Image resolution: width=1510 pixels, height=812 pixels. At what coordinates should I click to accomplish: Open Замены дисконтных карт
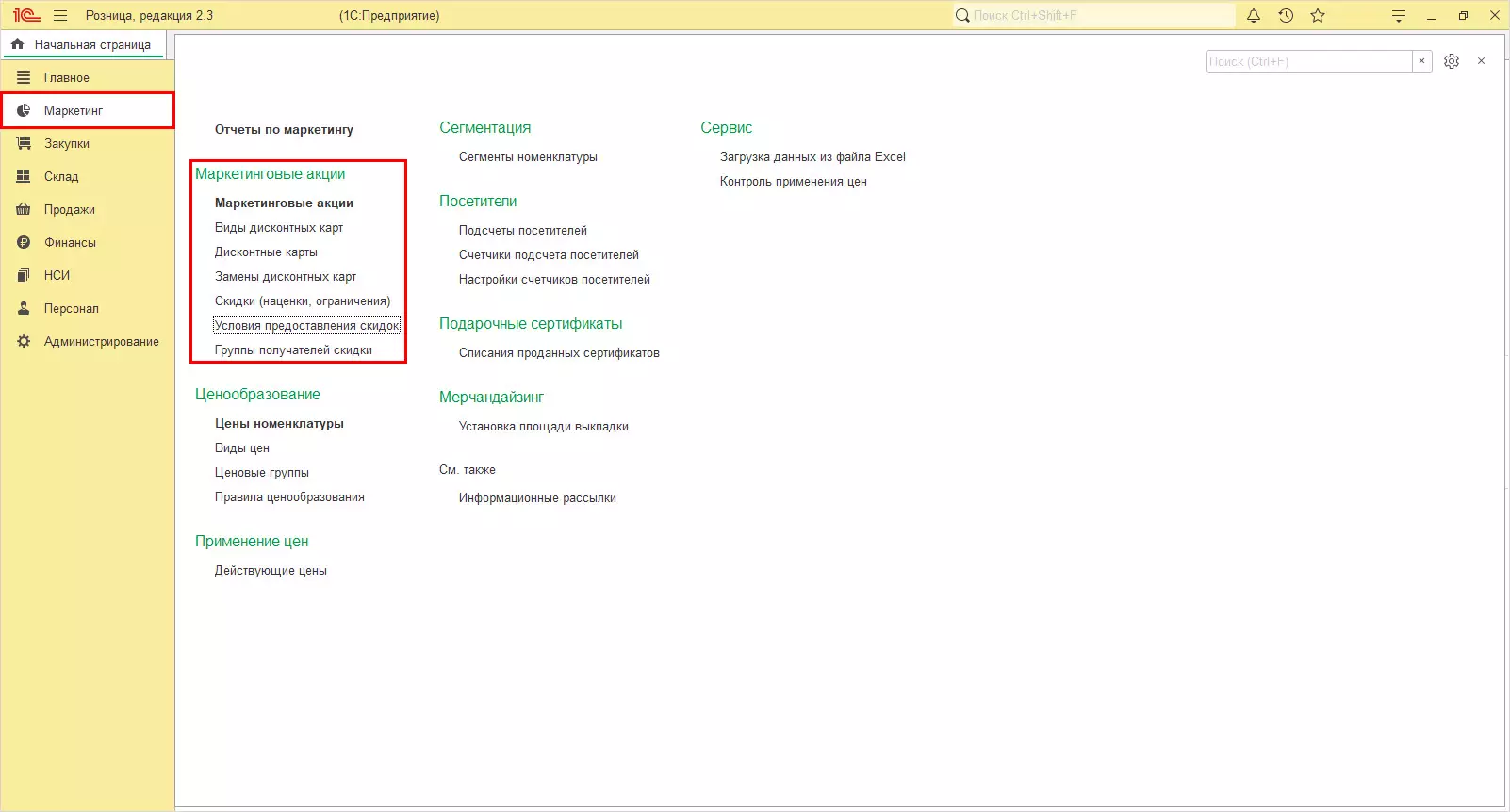click(x=286, y=276)
